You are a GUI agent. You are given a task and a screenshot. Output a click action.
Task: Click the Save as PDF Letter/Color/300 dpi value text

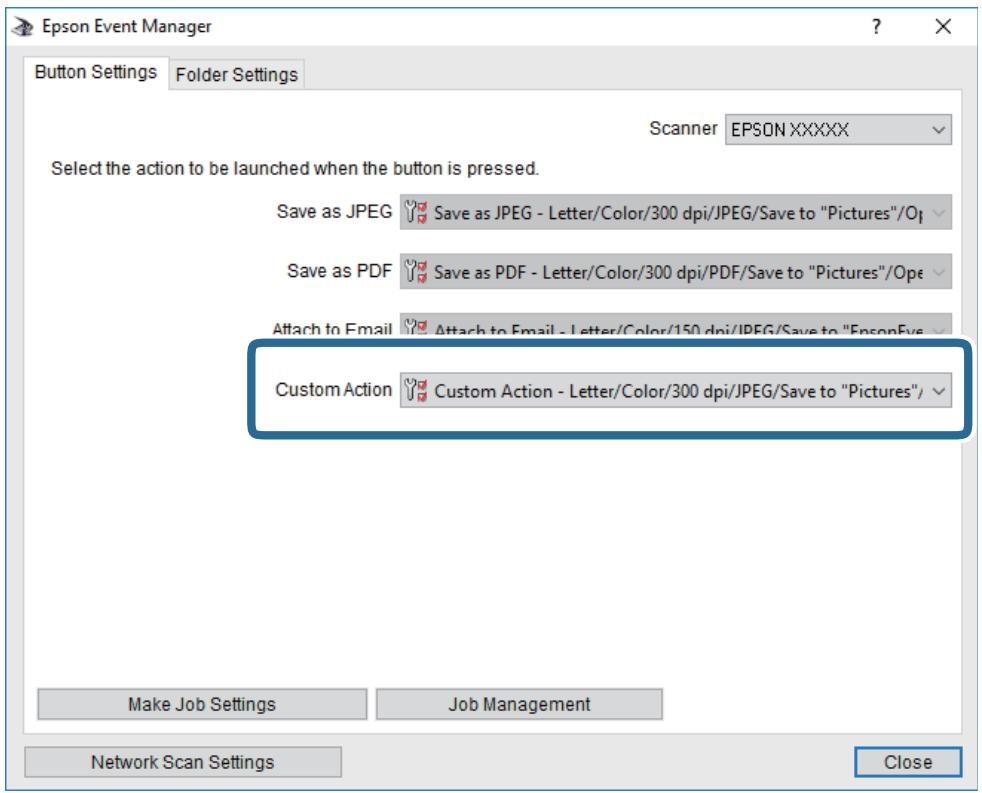pos(678,272)
